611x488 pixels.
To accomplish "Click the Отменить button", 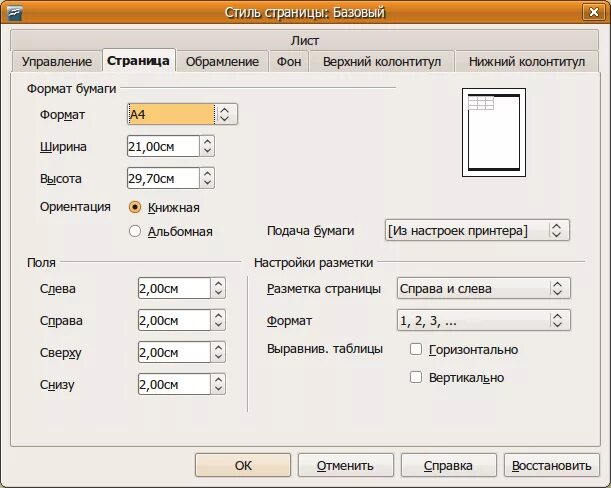I will pos(346,465).
